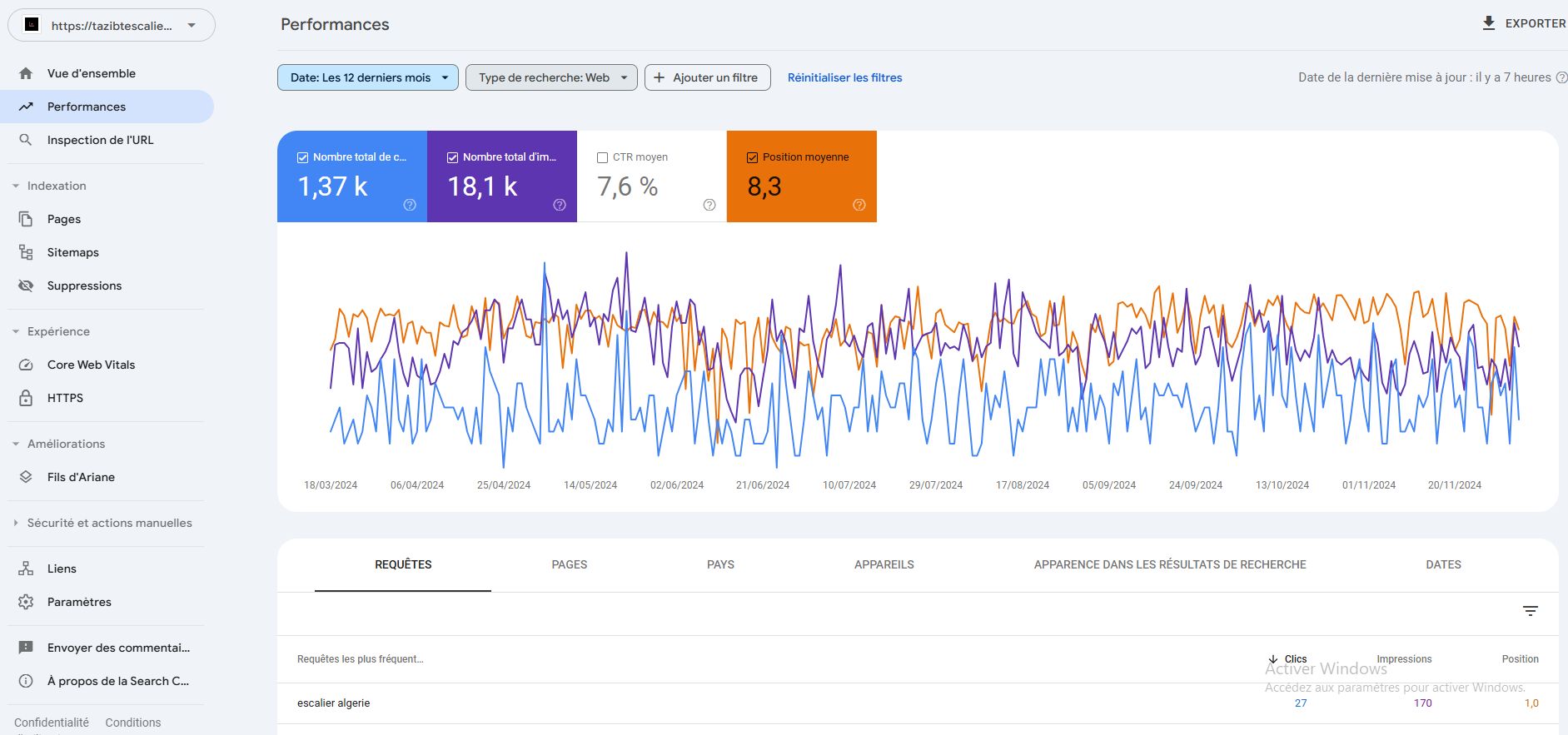Screen dimensions: 1568x735
Task: Enable the CTR moyen metric checkbox
Action: [x=602, y=157]
